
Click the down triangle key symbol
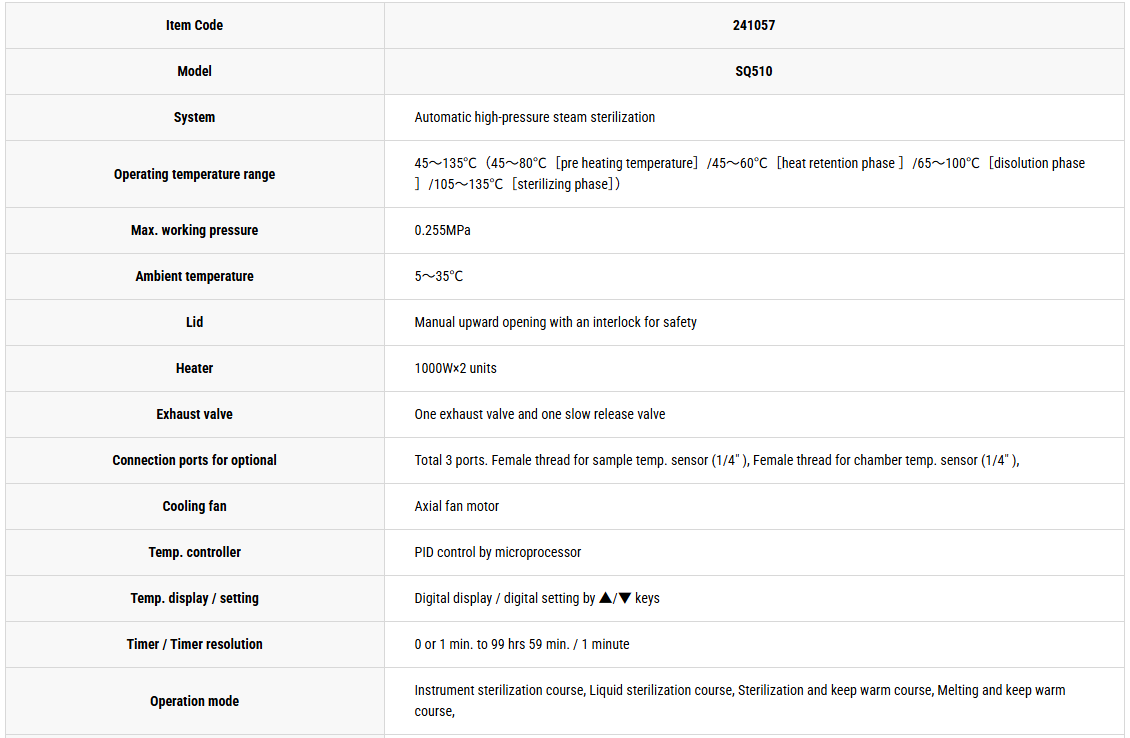click(625, 597)
